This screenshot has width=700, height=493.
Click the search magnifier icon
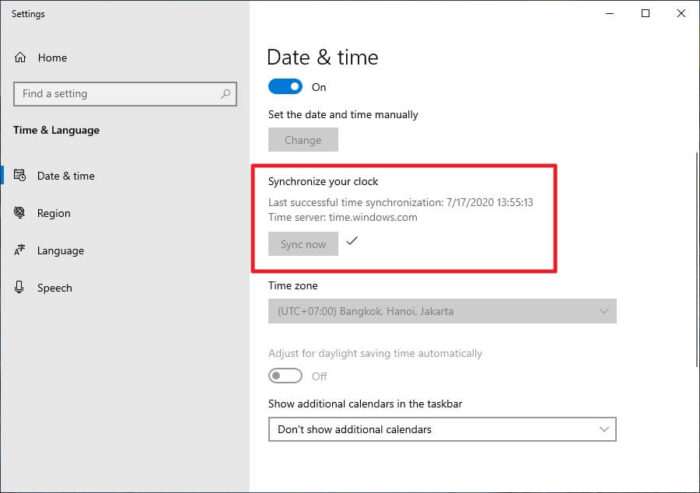point(226,94)
